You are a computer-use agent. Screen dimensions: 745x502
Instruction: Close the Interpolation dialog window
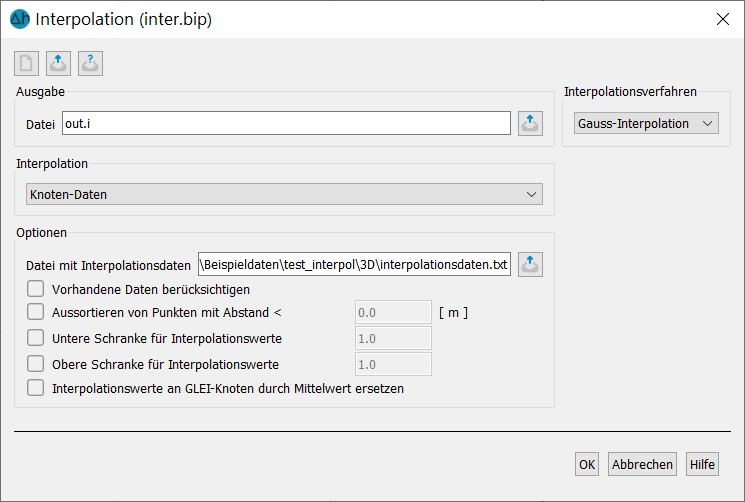tap(723, 19)
